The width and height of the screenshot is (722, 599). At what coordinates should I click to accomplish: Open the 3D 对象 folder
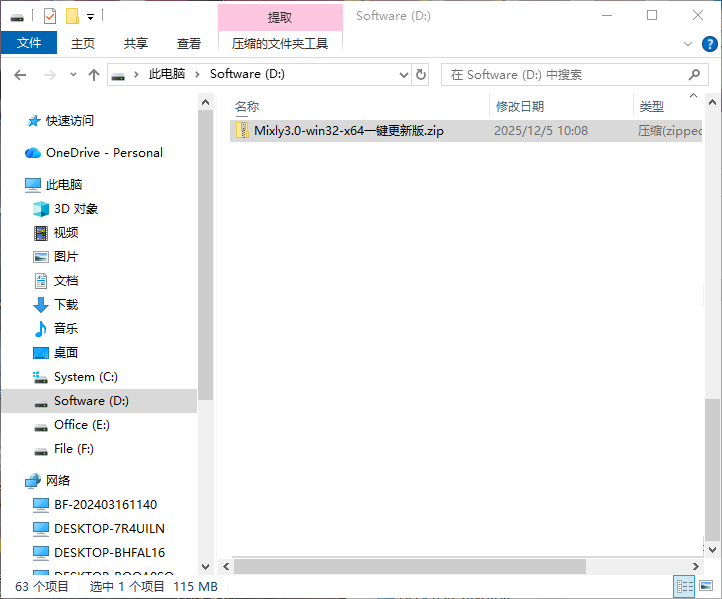coord(76,209)
